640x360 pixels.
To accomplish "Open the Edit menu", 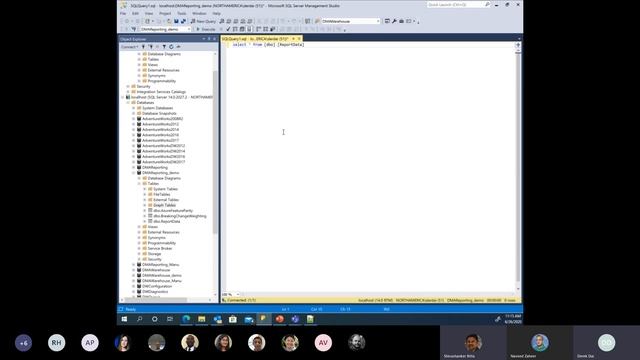I will click(135, 13).
